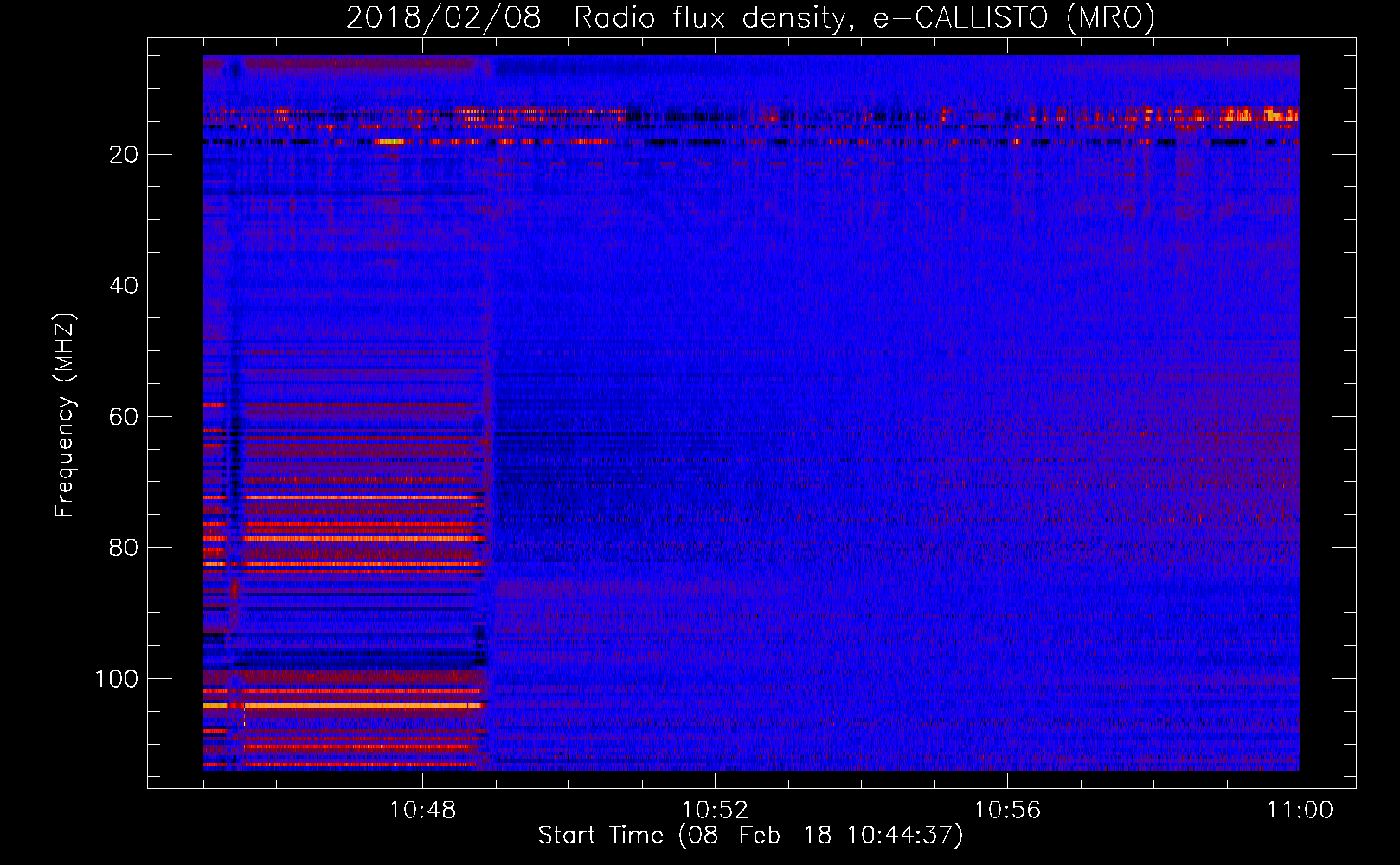Click the "20" frequency tick label
Viewport: 1400px width, 865px height.
(125, 154)
